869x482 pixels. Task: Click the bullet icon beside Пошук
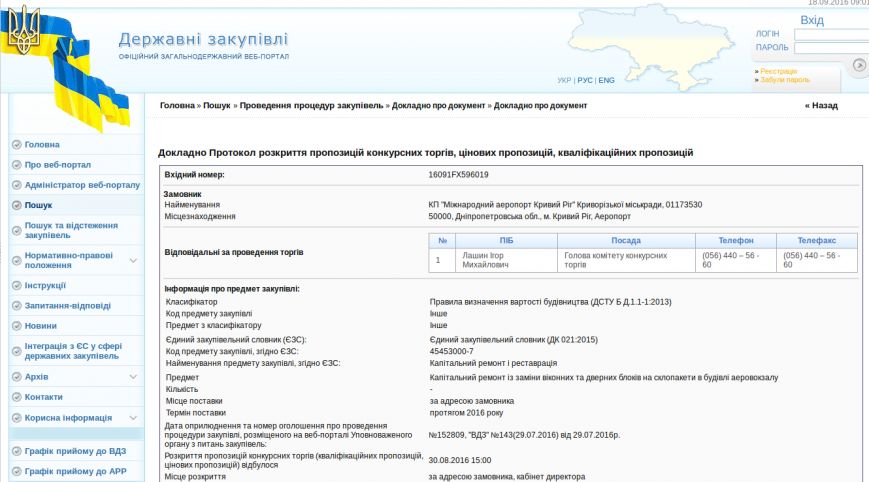click(17, 205)
